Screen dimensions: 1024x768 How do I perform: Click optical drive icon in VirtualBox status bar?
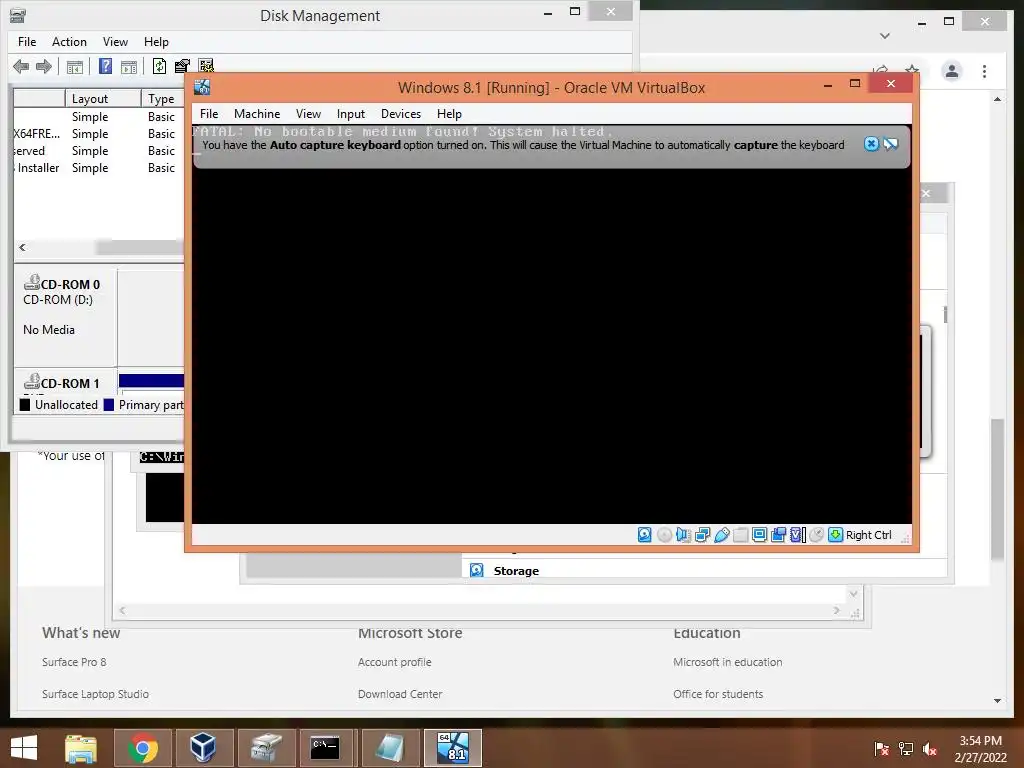coord(664,535)
